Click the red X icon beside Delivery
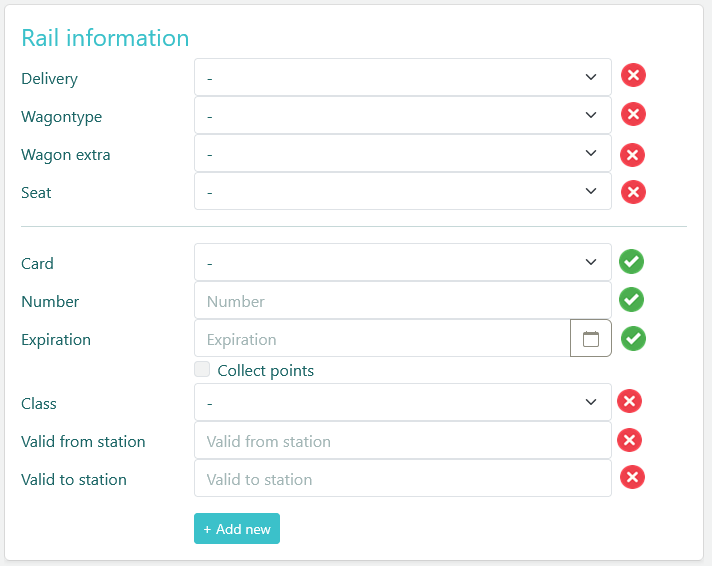The image size is (712, 566). [x=633, y=76]
